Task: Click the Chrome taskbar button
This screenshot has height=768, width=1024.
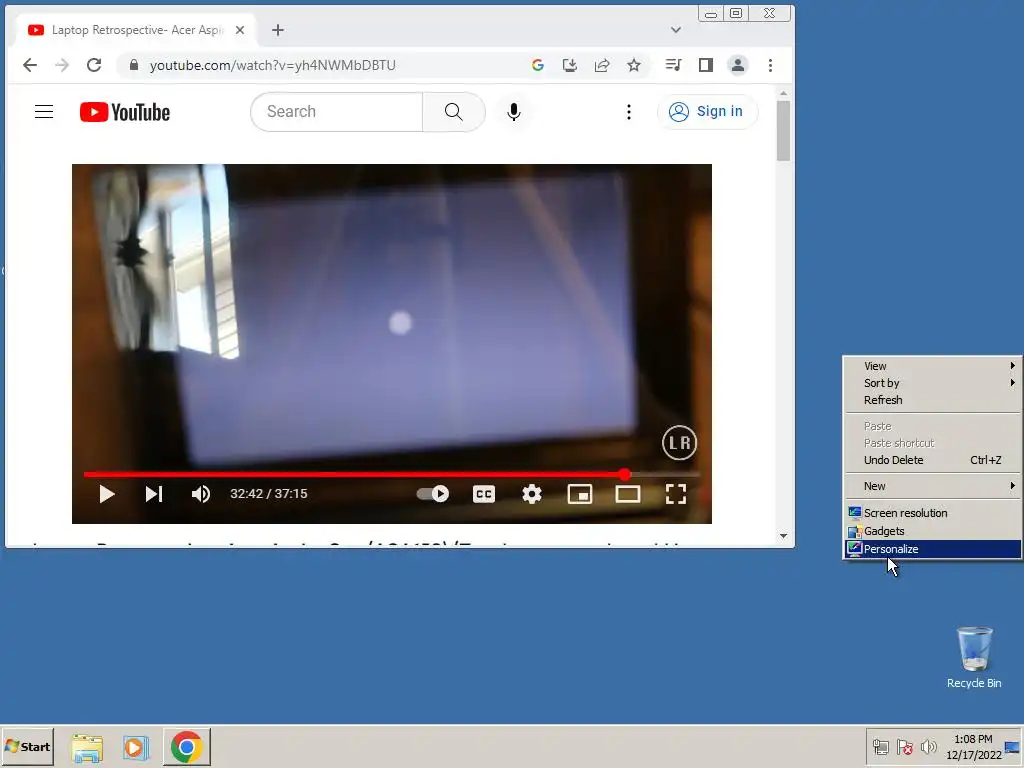Action: tap(187, 747)
